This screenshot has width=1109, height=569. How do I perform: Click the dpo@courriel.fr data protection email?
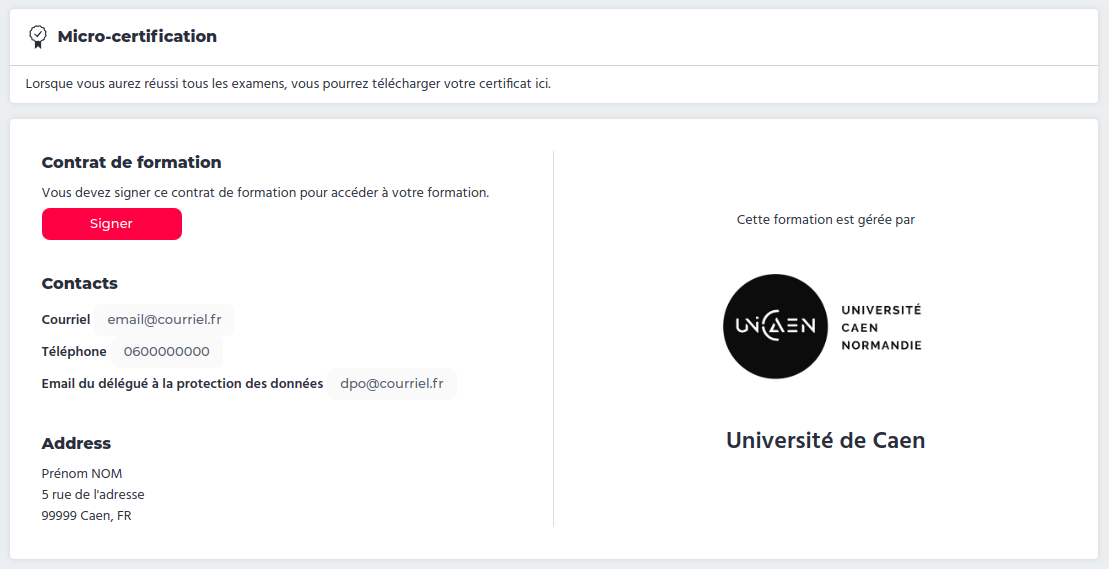click(392, 384)
